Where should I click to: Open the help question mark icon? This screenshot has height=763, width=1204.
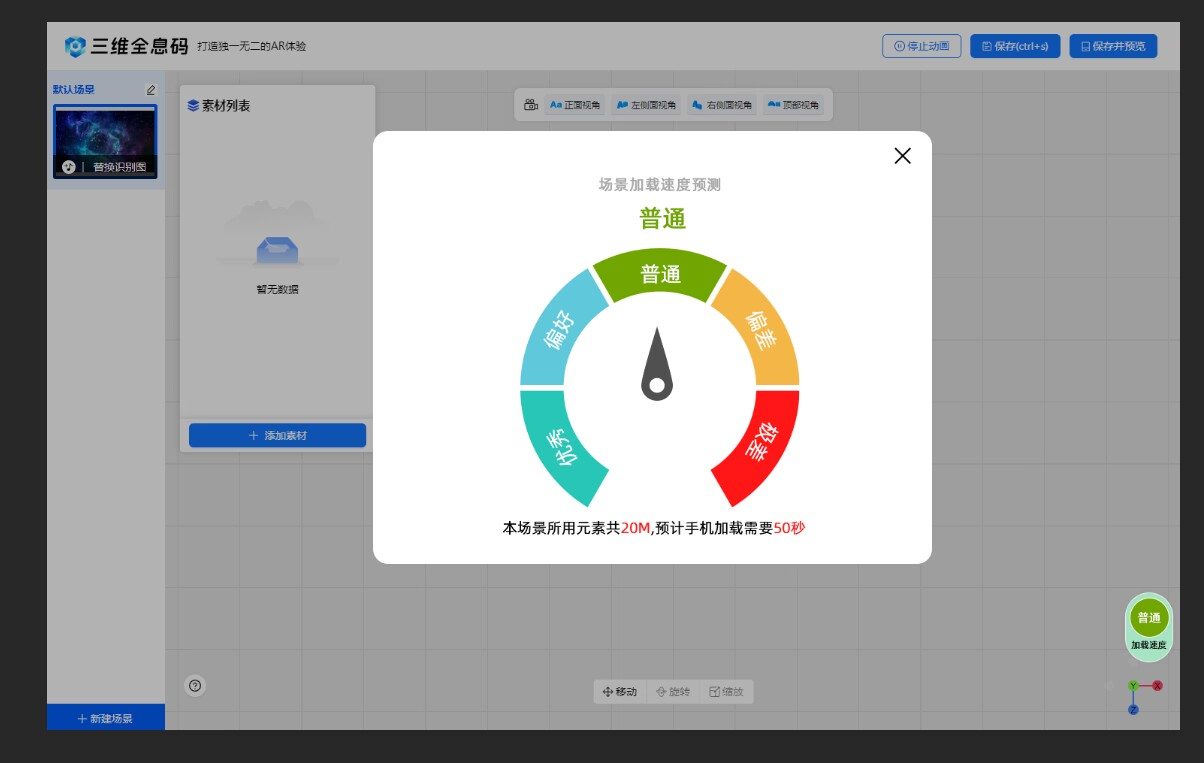[195, 685]
